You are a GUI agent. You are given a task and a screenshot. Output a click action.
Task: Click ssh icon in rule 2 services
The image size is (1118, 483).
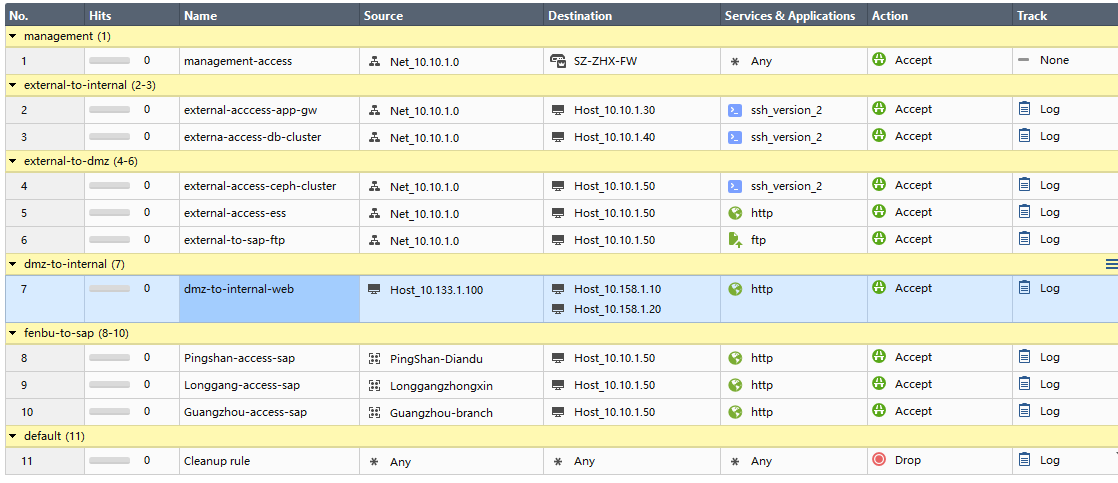[x=735, y=111]
